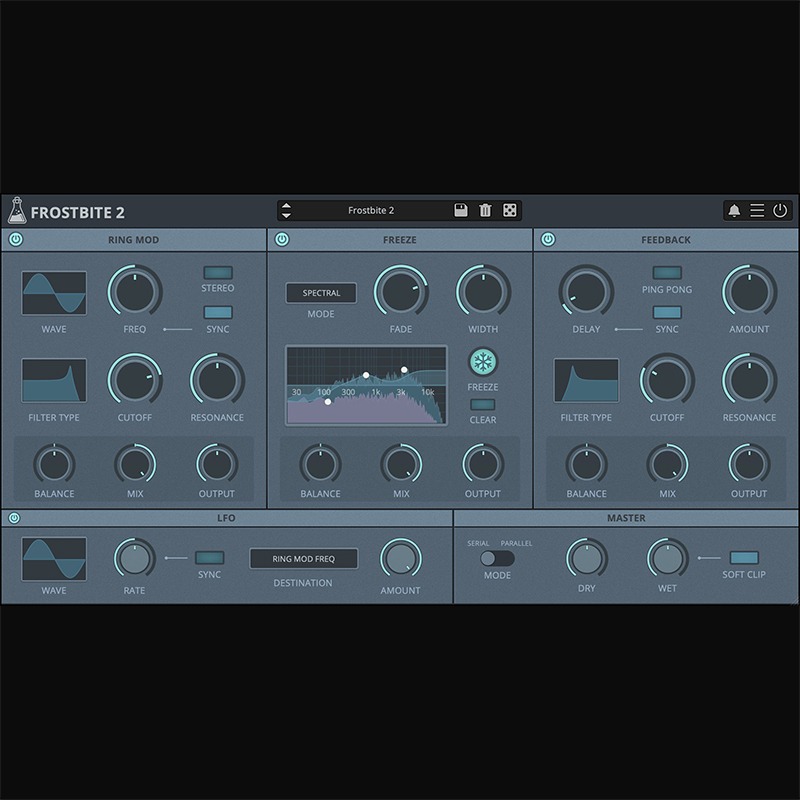800x800 pixels.
Task: Save the current preset with floppy icon
Action: point(461,210)
